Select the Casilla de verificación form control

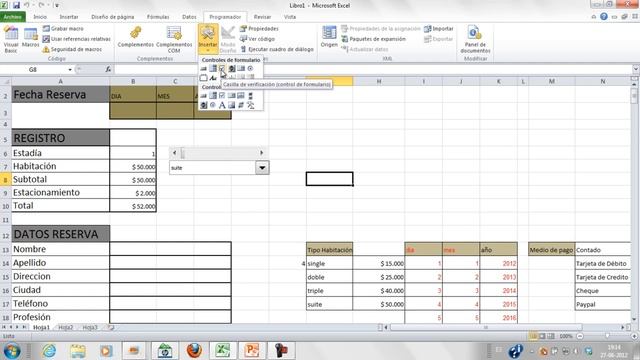[222, 69]
